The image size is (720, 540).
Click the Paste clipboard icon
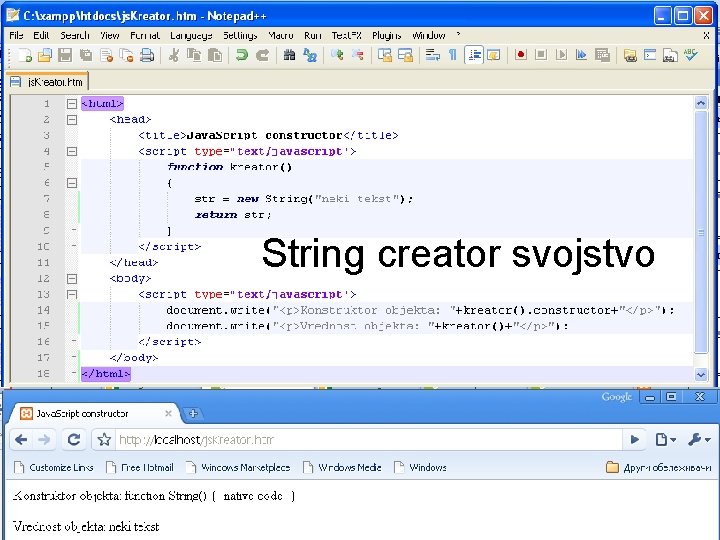pyautogui.click(x=214, y=56)
